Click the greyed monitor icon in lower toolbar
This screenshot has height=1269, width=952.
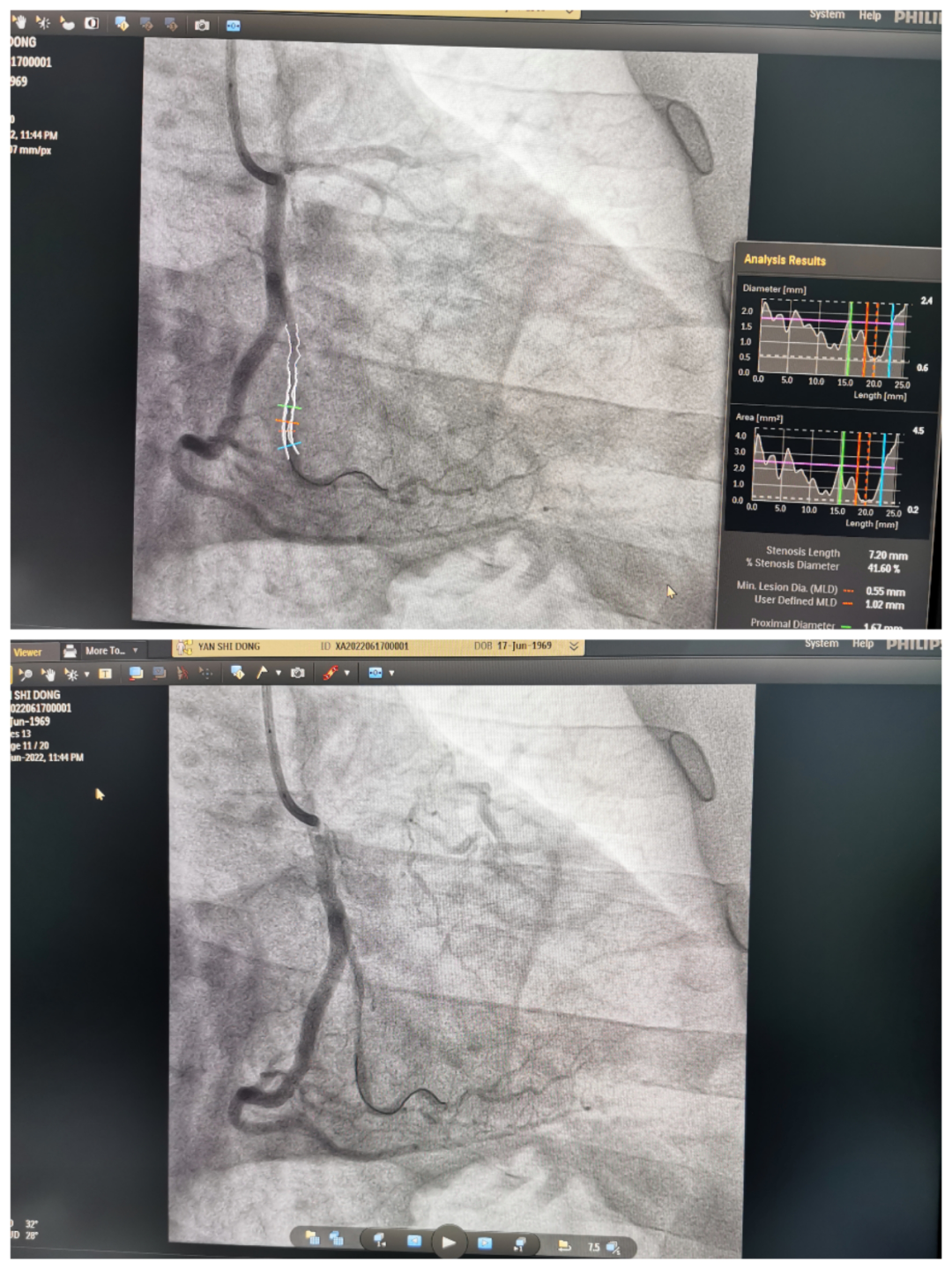pos(159,674)
